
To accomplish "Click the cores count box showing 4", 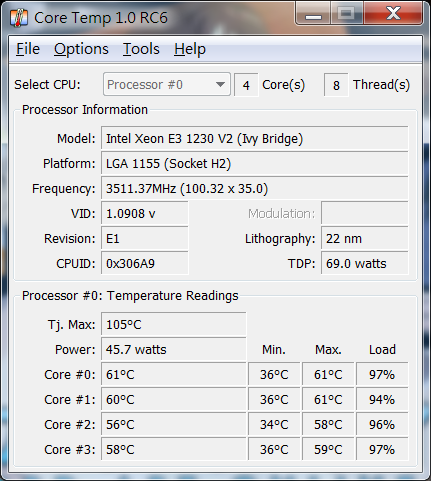I will pos(246,85).
